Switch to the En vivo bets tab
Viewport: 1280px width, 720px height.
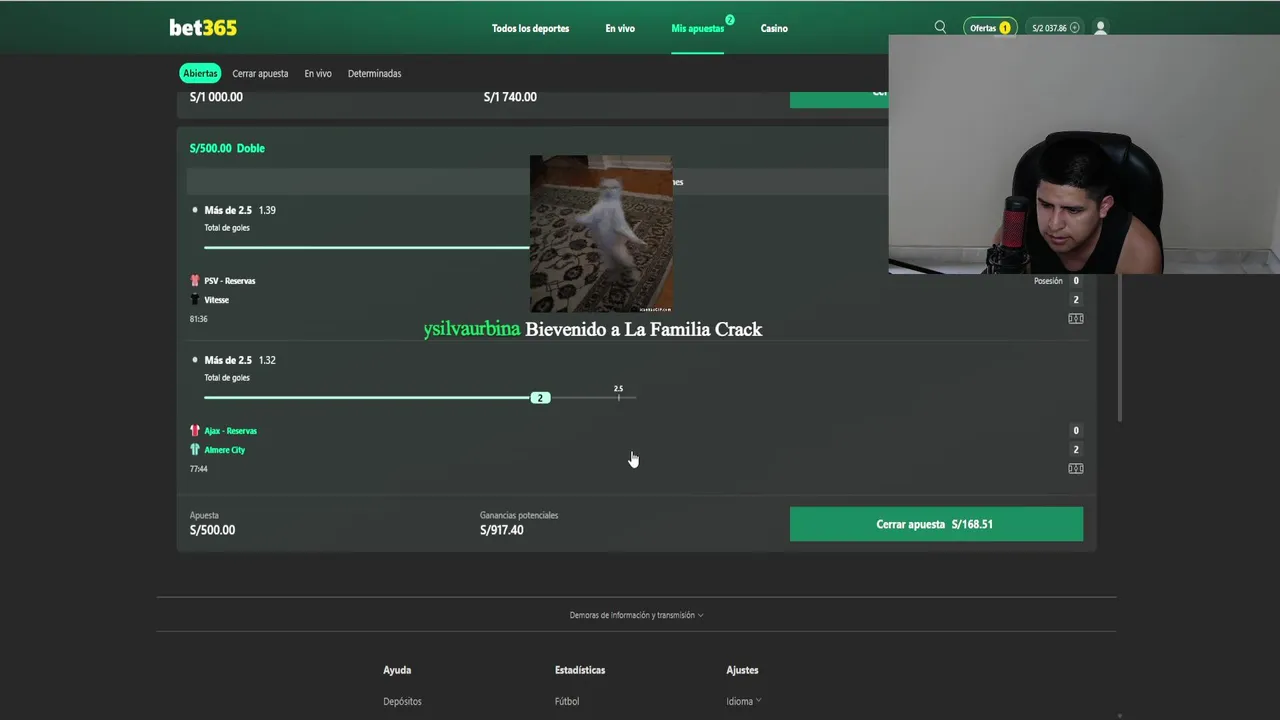[318, 73]
